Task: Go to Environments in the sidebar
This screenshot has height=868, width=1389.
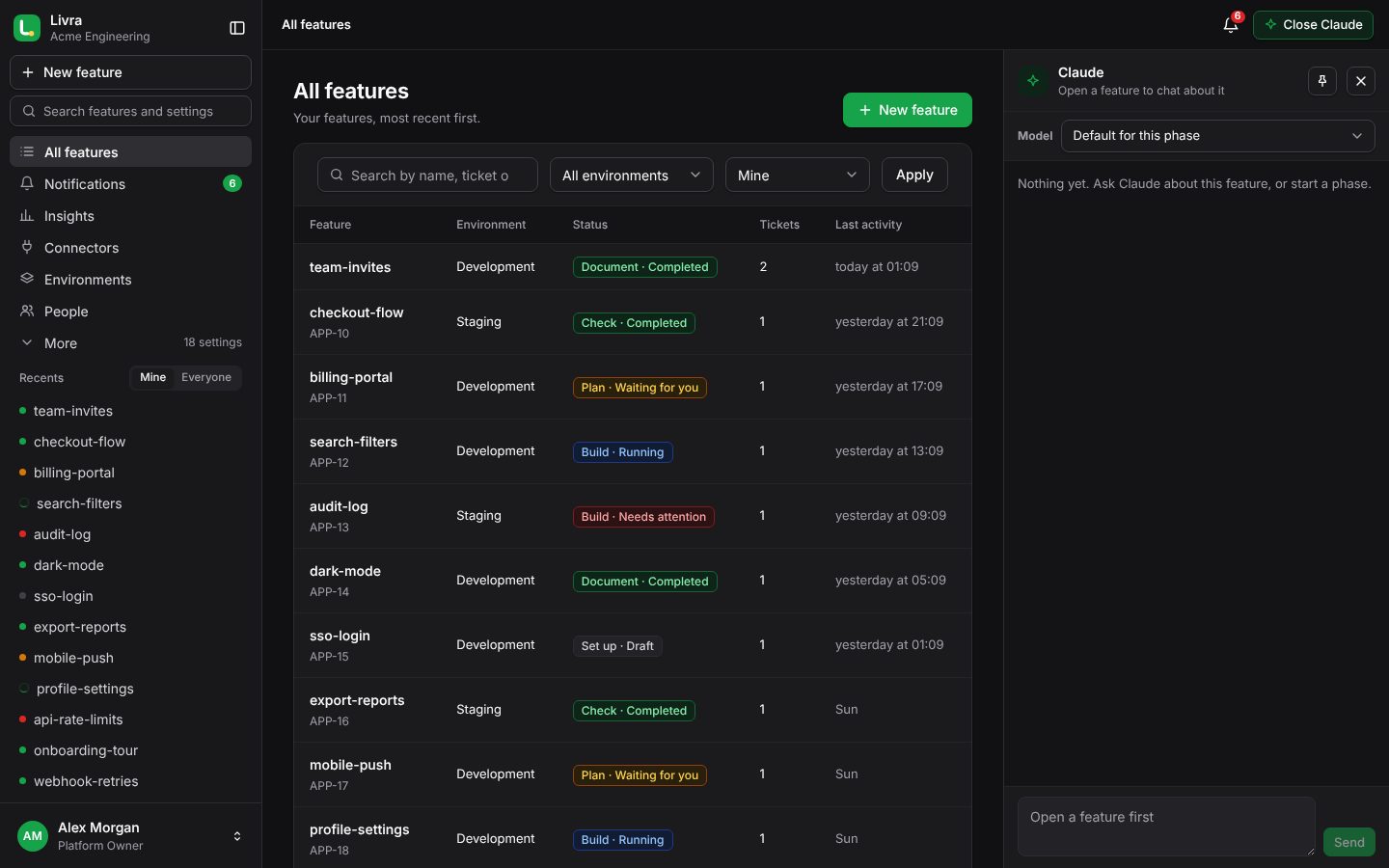Action: (130, 280)
